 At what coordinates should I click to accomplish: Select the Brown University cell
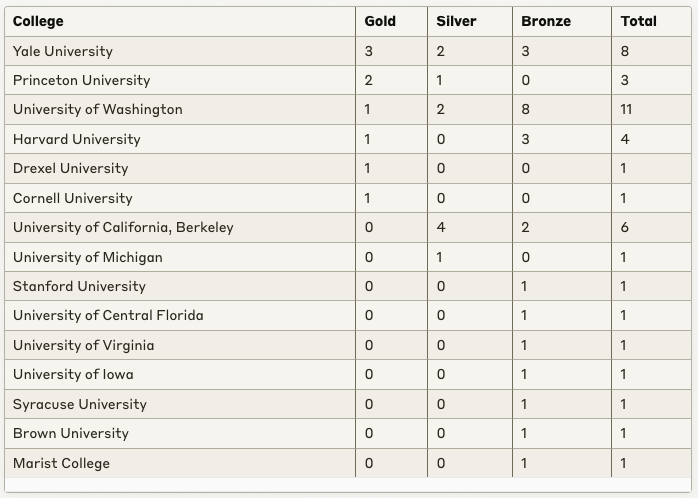(180, 433)
